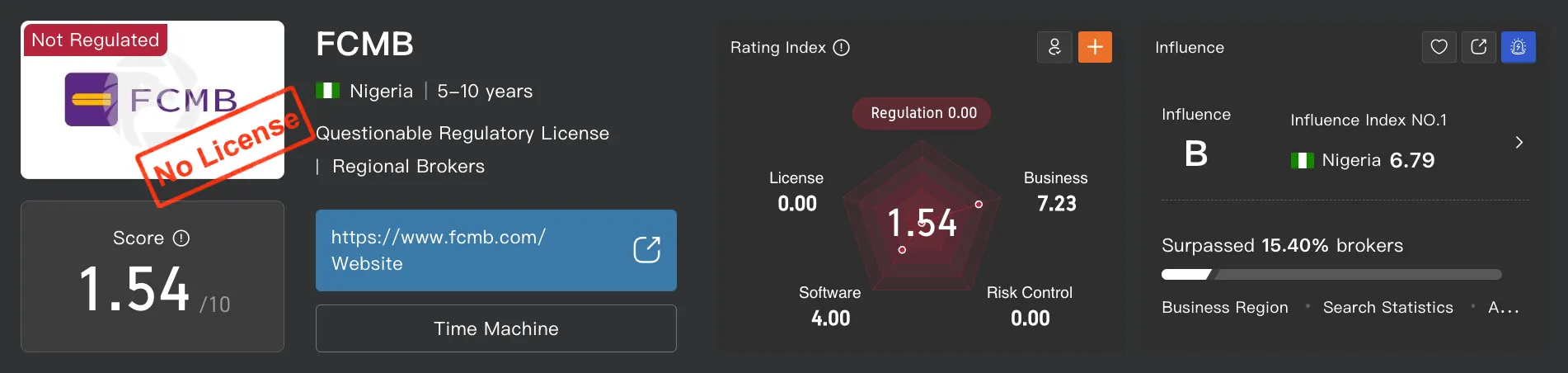
Task: Click the 'Surpassed 15.40% brokers' text
Action: tap(1282, 245)
